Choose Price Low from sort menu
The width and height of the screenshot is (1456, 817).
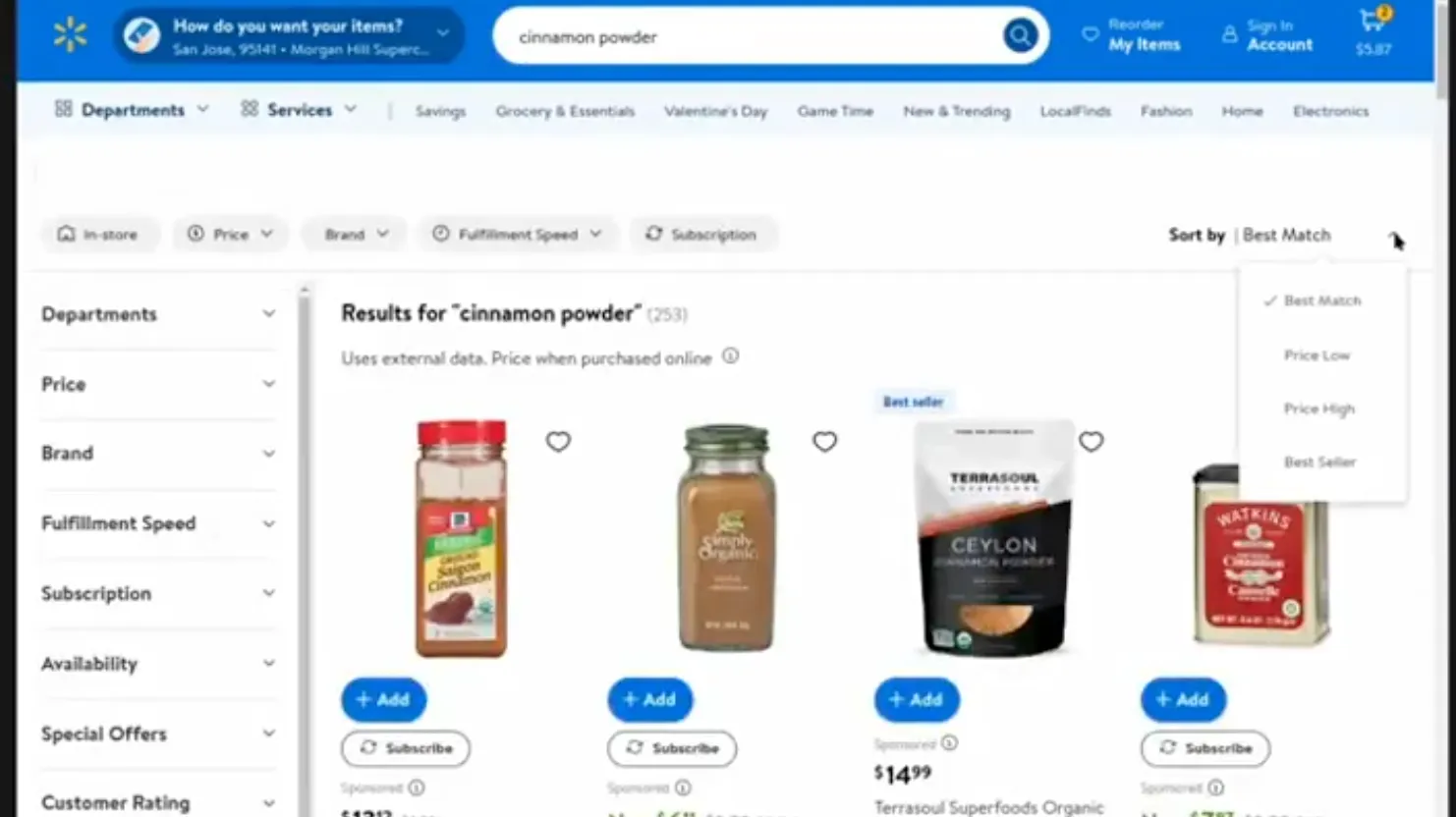[1316, 355]
